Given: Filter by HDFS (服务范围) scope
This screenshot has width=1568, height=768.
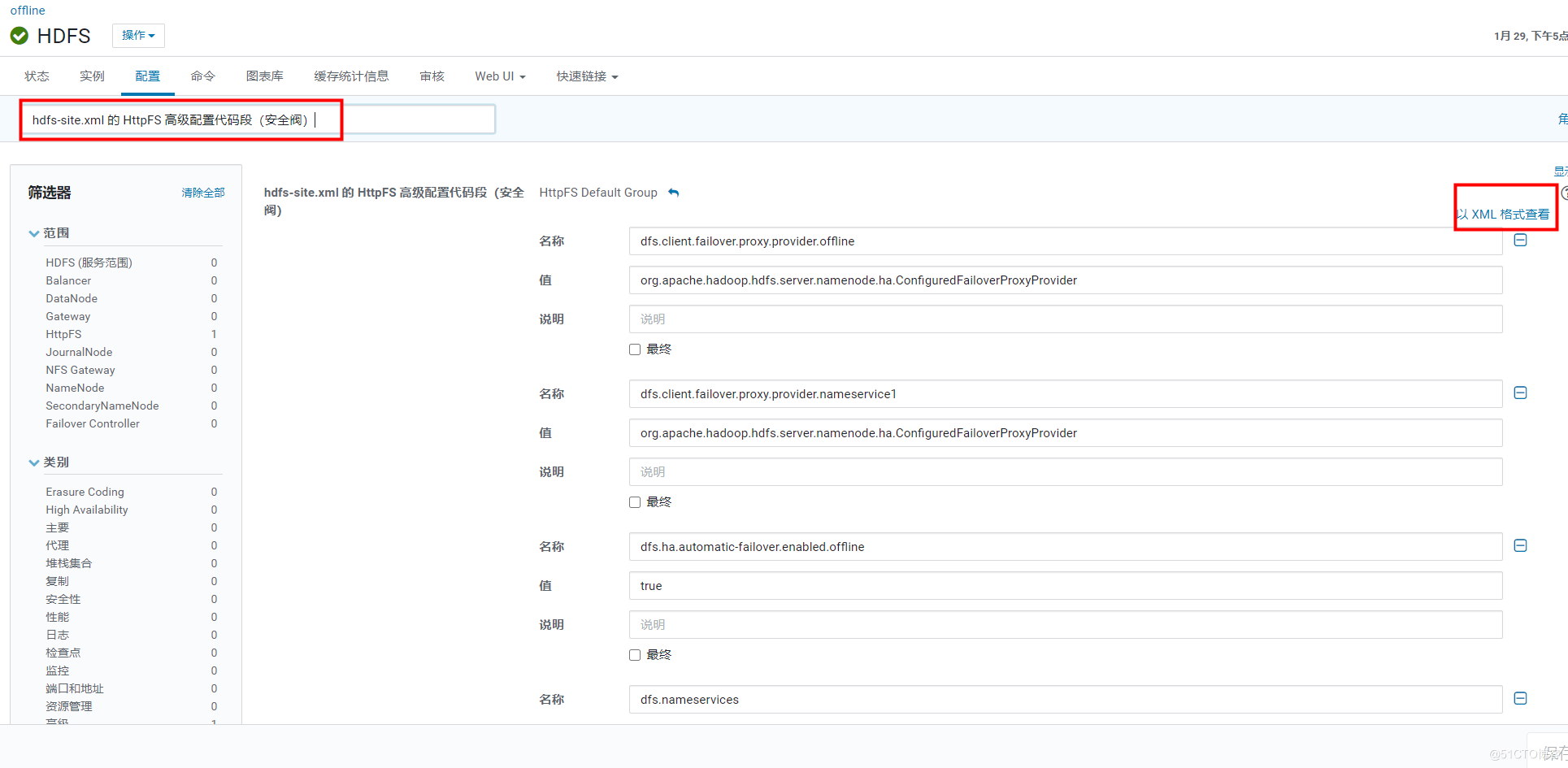Looking at the screenshot, I should pyautogui.click(x=89, y=263).
